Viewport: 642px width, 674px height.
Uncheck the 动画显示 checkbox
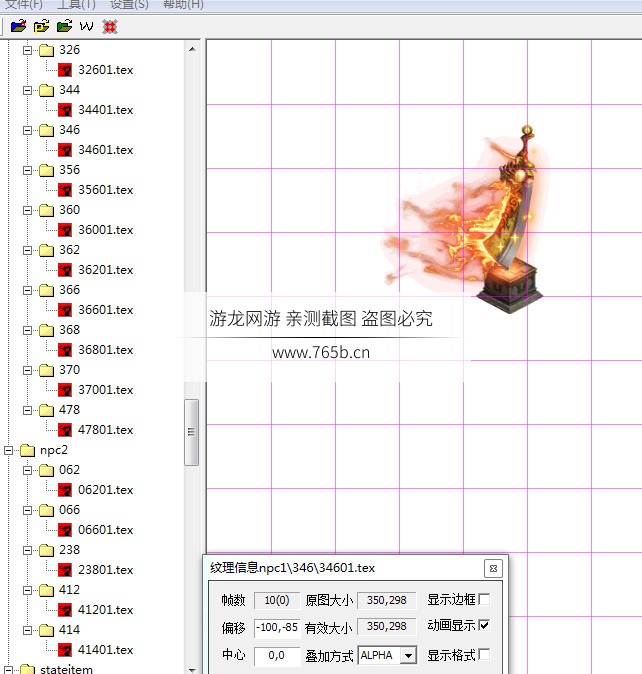coord(484,625)
